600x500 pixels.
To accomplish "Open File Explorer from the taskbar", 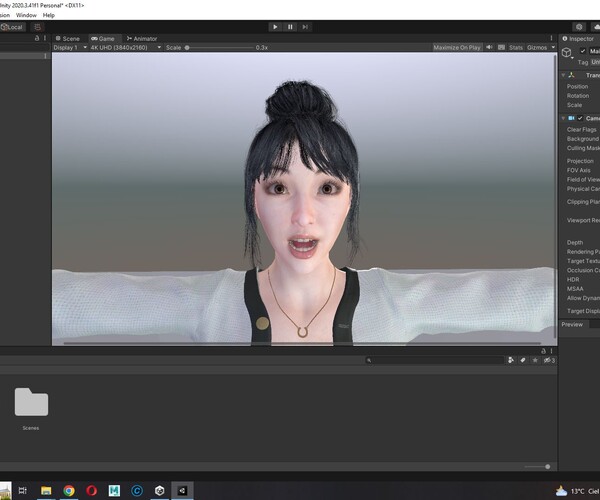I will tap(46, 490).
